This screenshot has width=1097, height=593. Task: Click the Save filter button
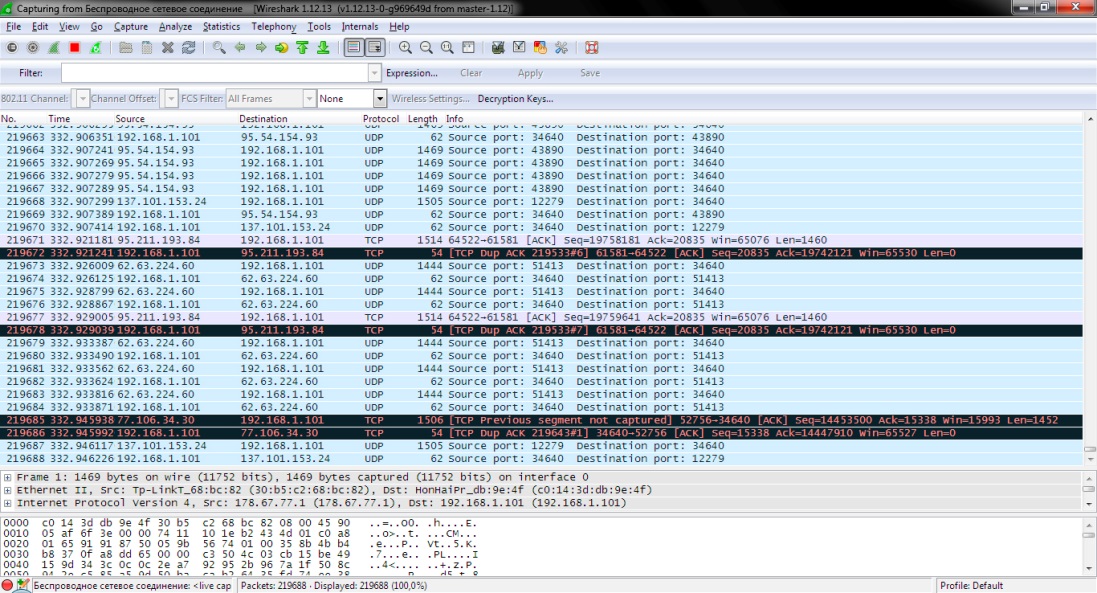tap(590, 73)
